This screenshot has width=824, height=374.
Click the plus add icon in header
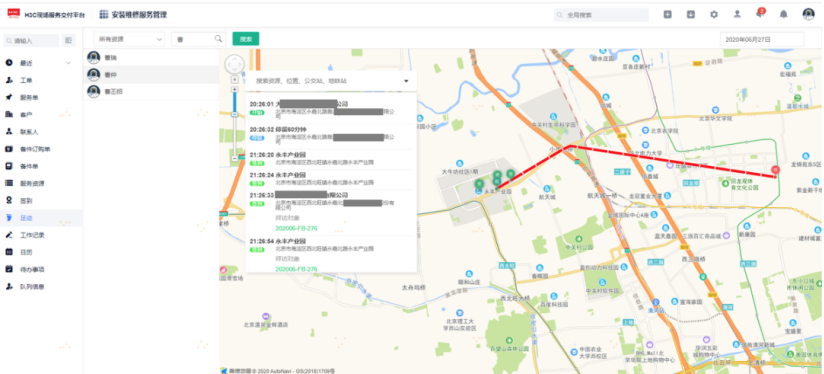(x=667, y=15)
